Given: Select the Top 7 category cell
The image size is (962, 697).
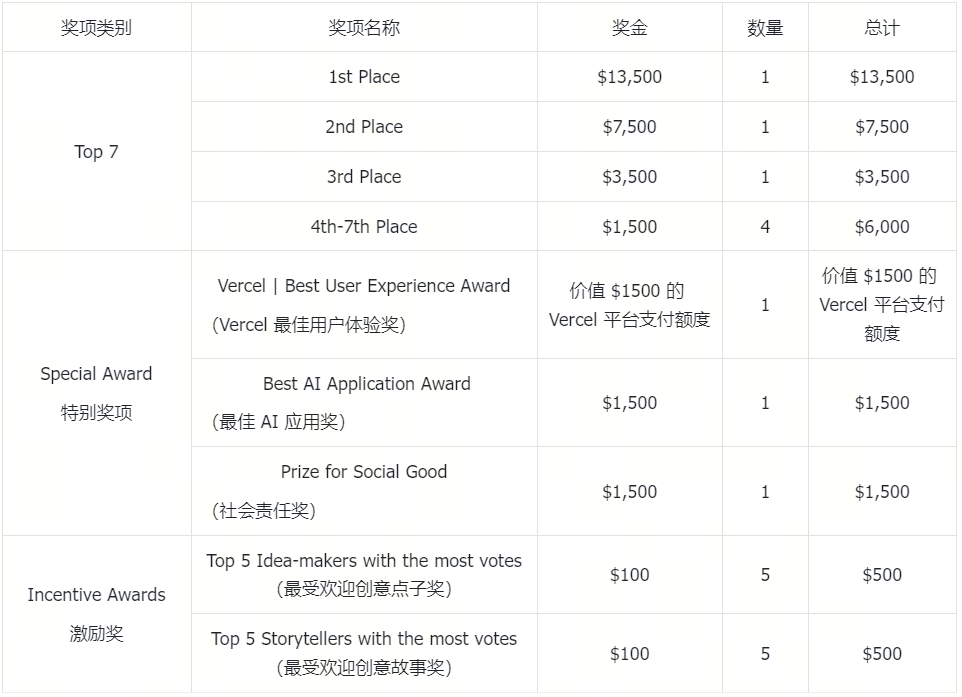Looking at the screenshot, I should (96, 152).
